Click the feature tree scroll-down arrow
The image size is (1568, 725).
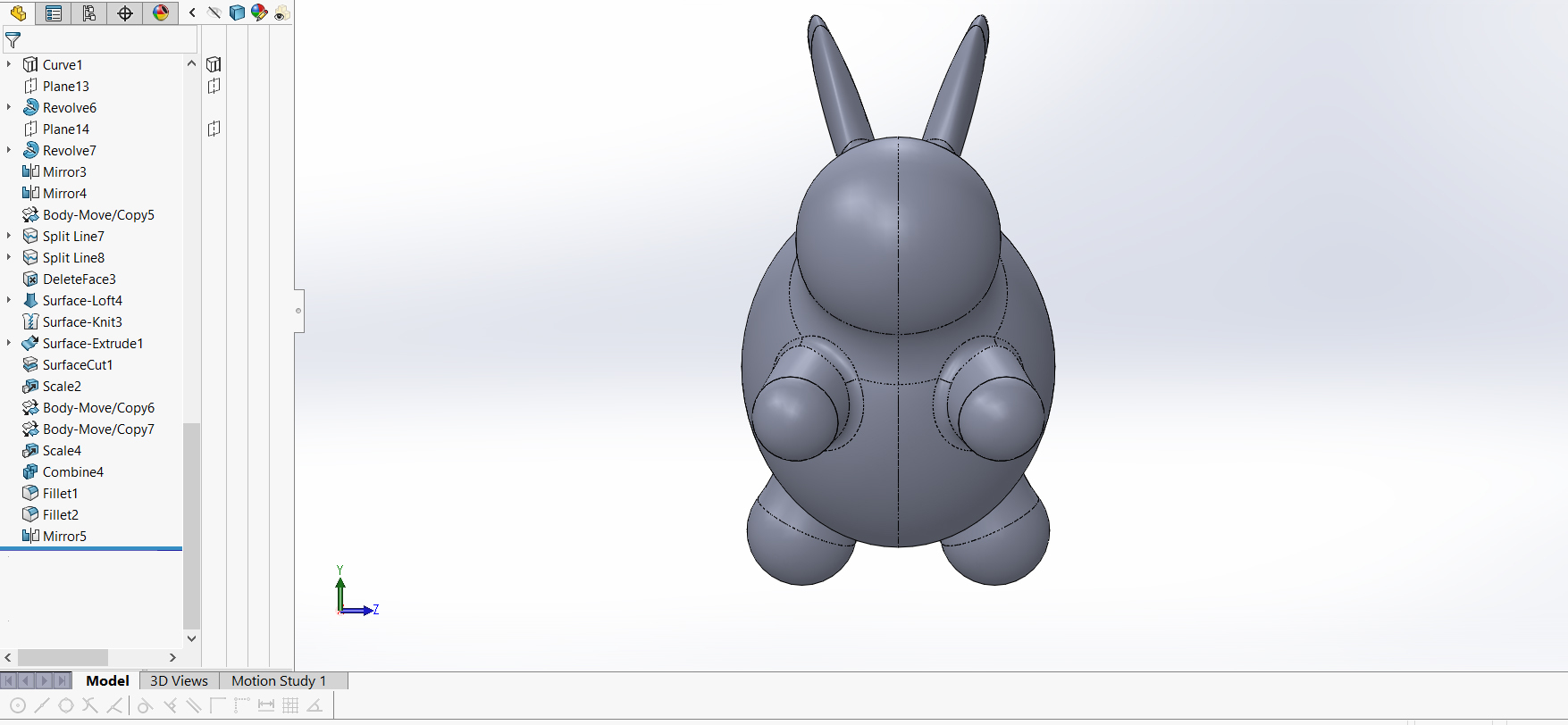(191, 638)
